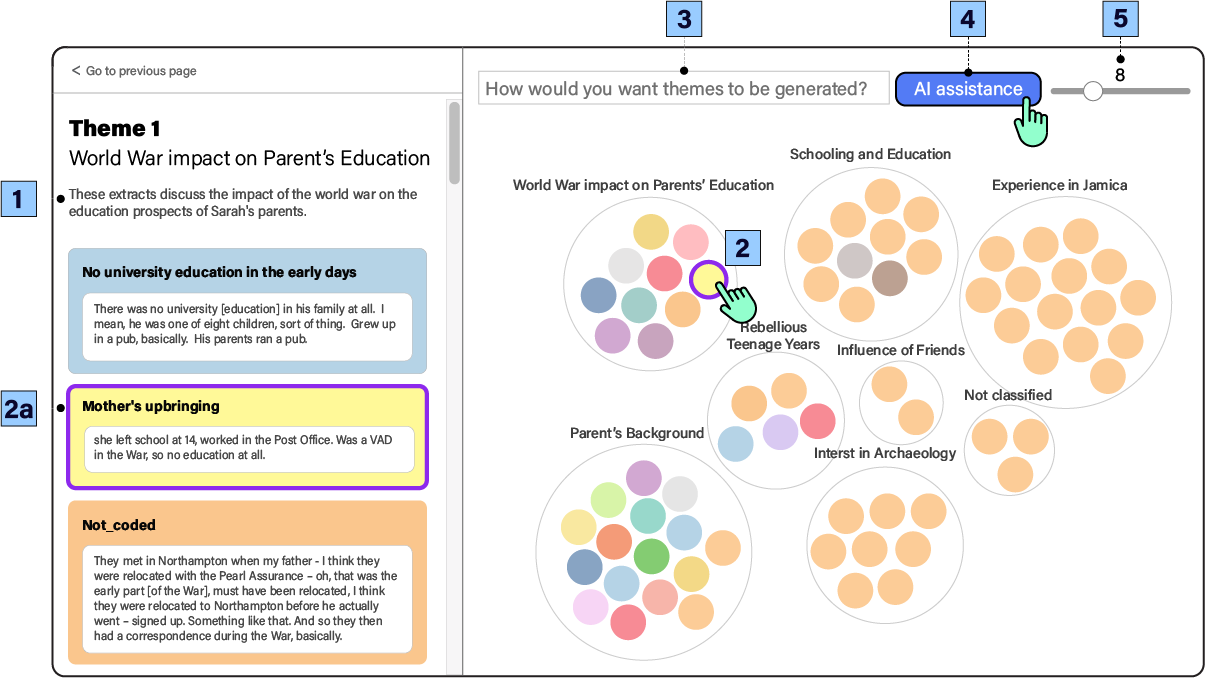
Task: Click the Theme 1 heading
Action: (x=114, y=128)
